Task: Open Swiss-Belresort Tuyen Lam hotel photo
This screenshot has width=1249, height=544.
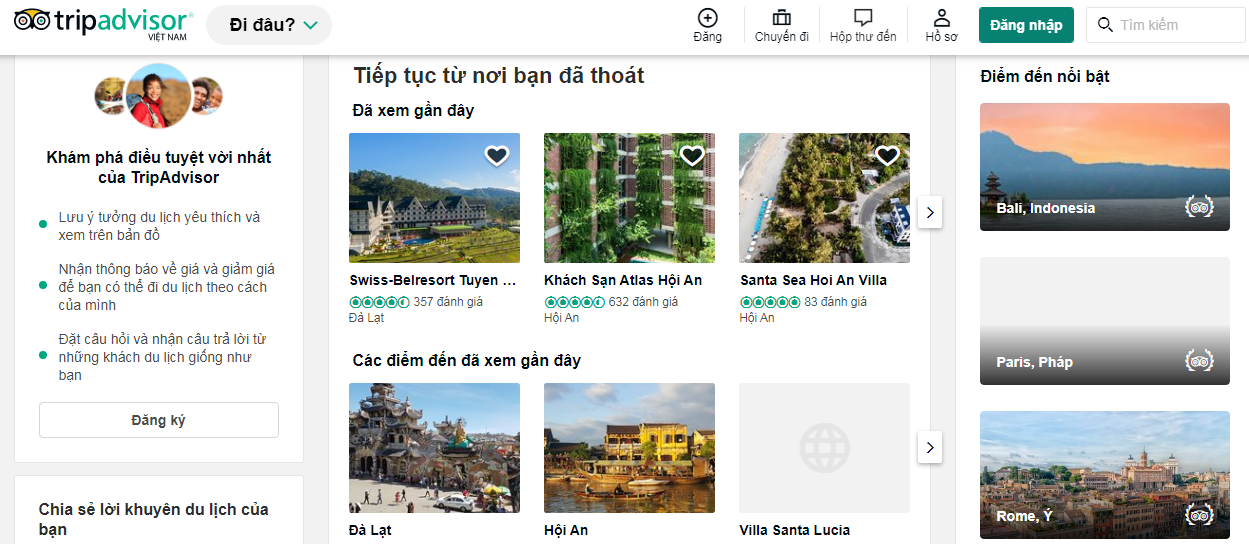Action: (434, 198)
